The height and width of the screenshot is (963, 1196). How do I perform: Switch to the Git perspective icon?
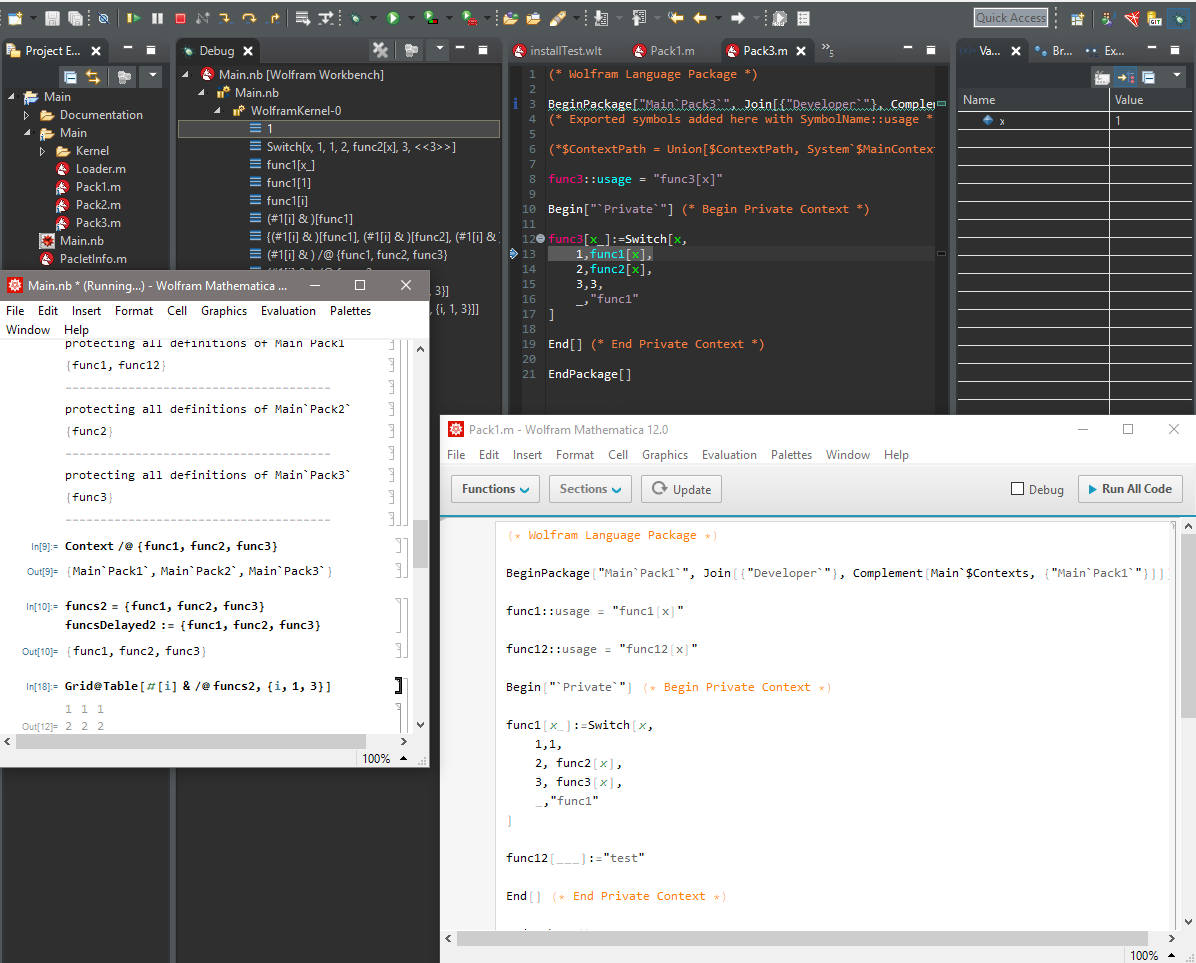(1155, 18)
